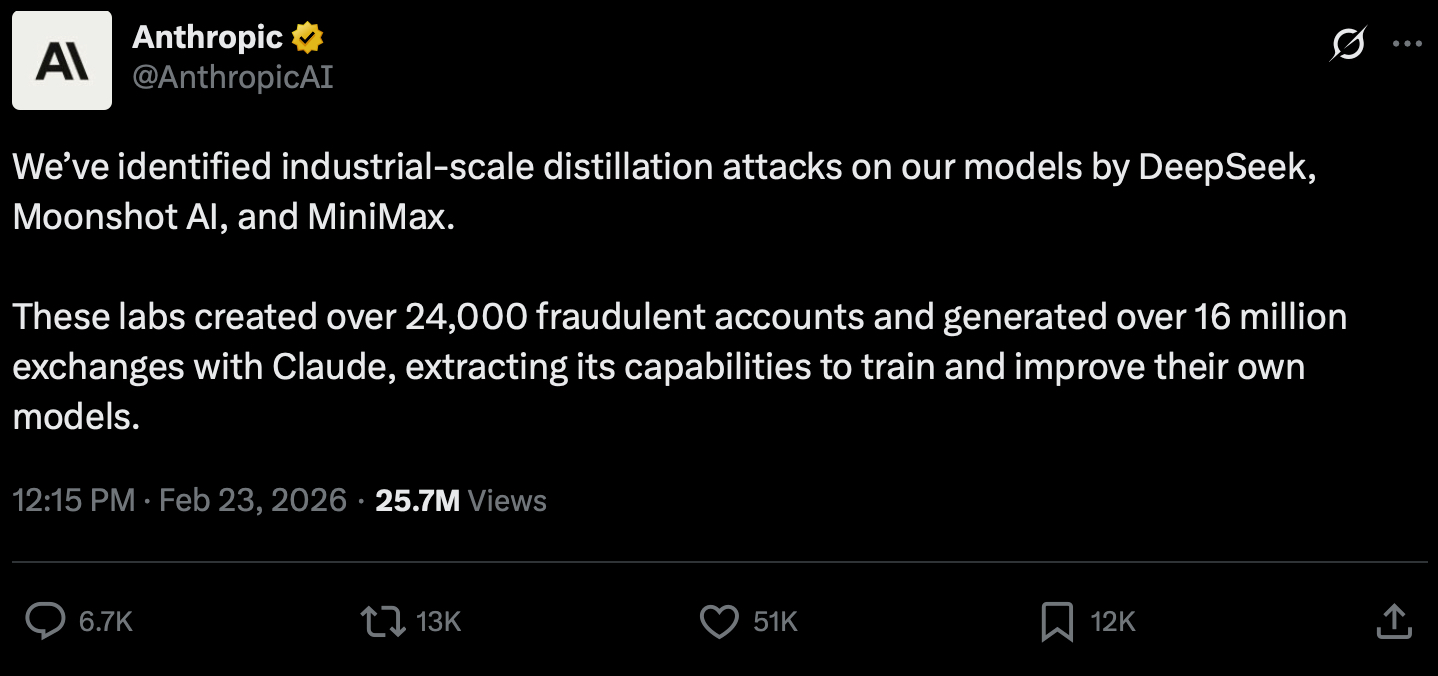Click the gold verified badge

(307, 39)
